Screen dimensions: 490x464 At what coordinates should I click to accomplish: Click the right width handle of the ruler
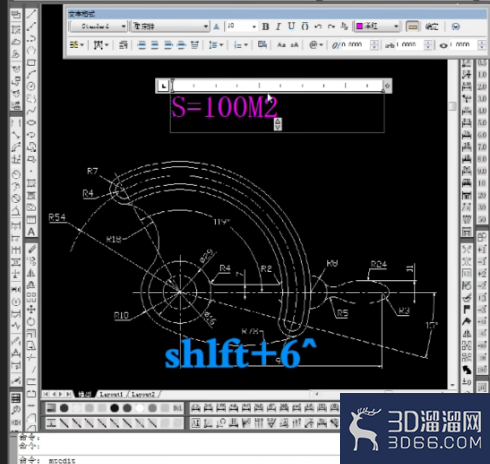click(x=387, y=86)
